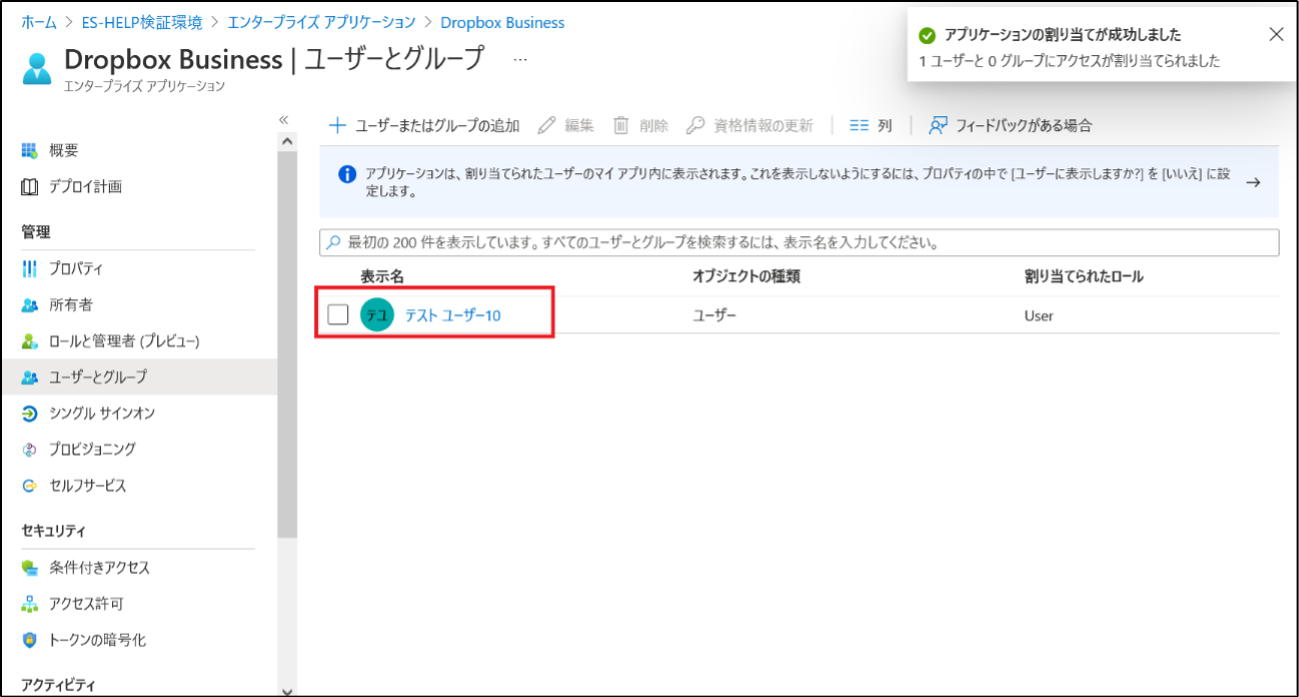This screenshot has width=1299, height=697.
Task: Open ES-HELP検証環境 breadcrumb link
Action: [144, 22]
